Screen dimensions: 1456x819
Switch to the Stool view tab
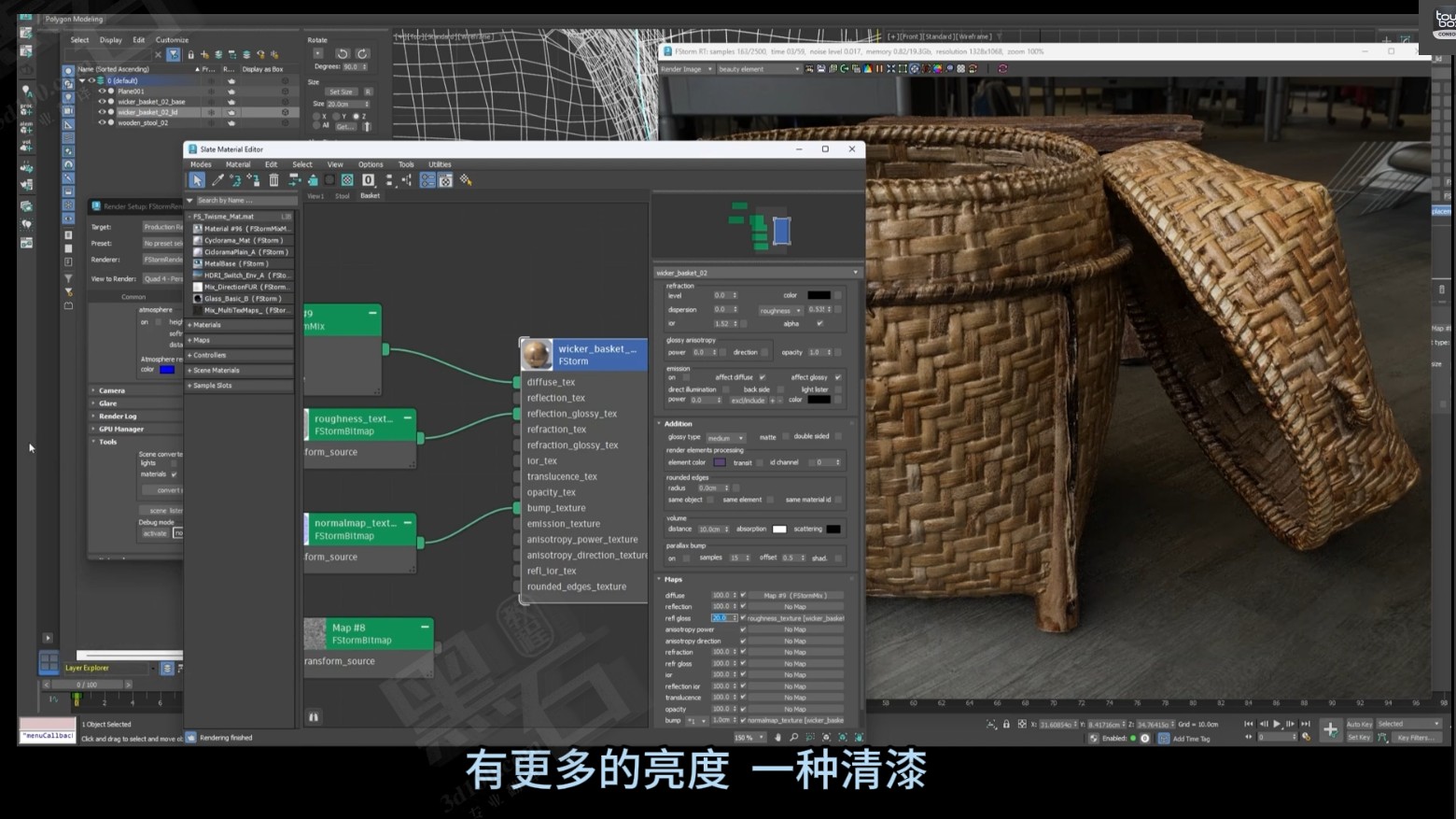pos(343,196)
